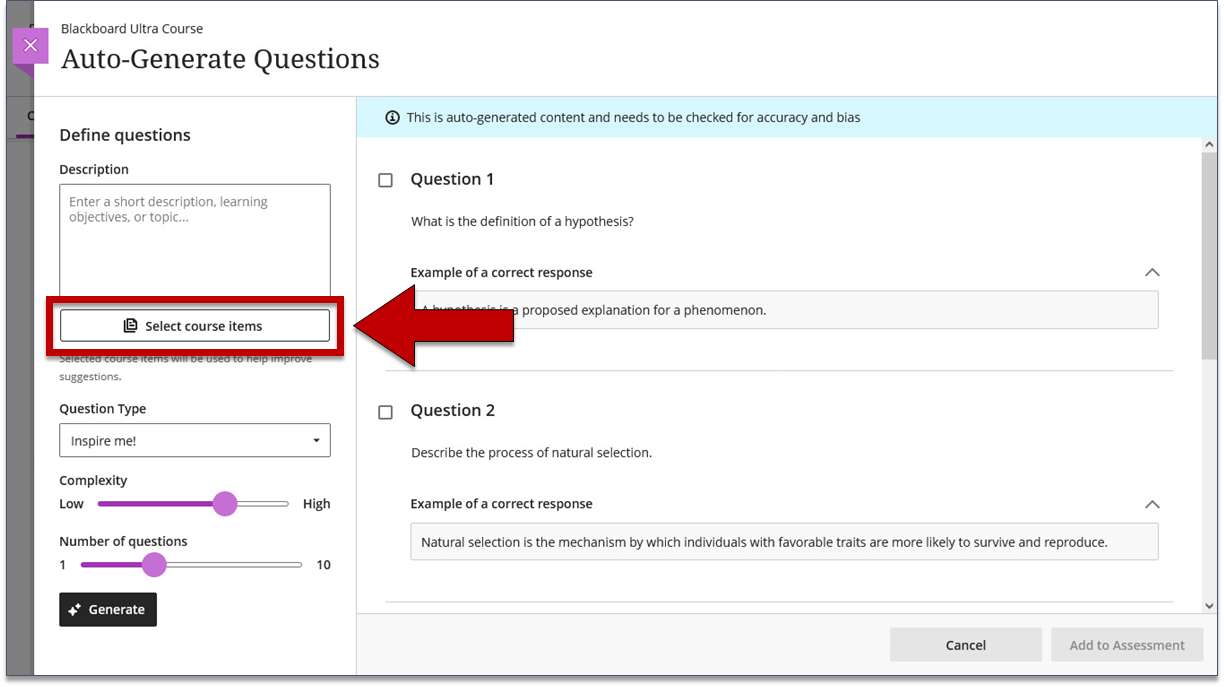Click the info icon in the auto-generated banner

(393, 118)
